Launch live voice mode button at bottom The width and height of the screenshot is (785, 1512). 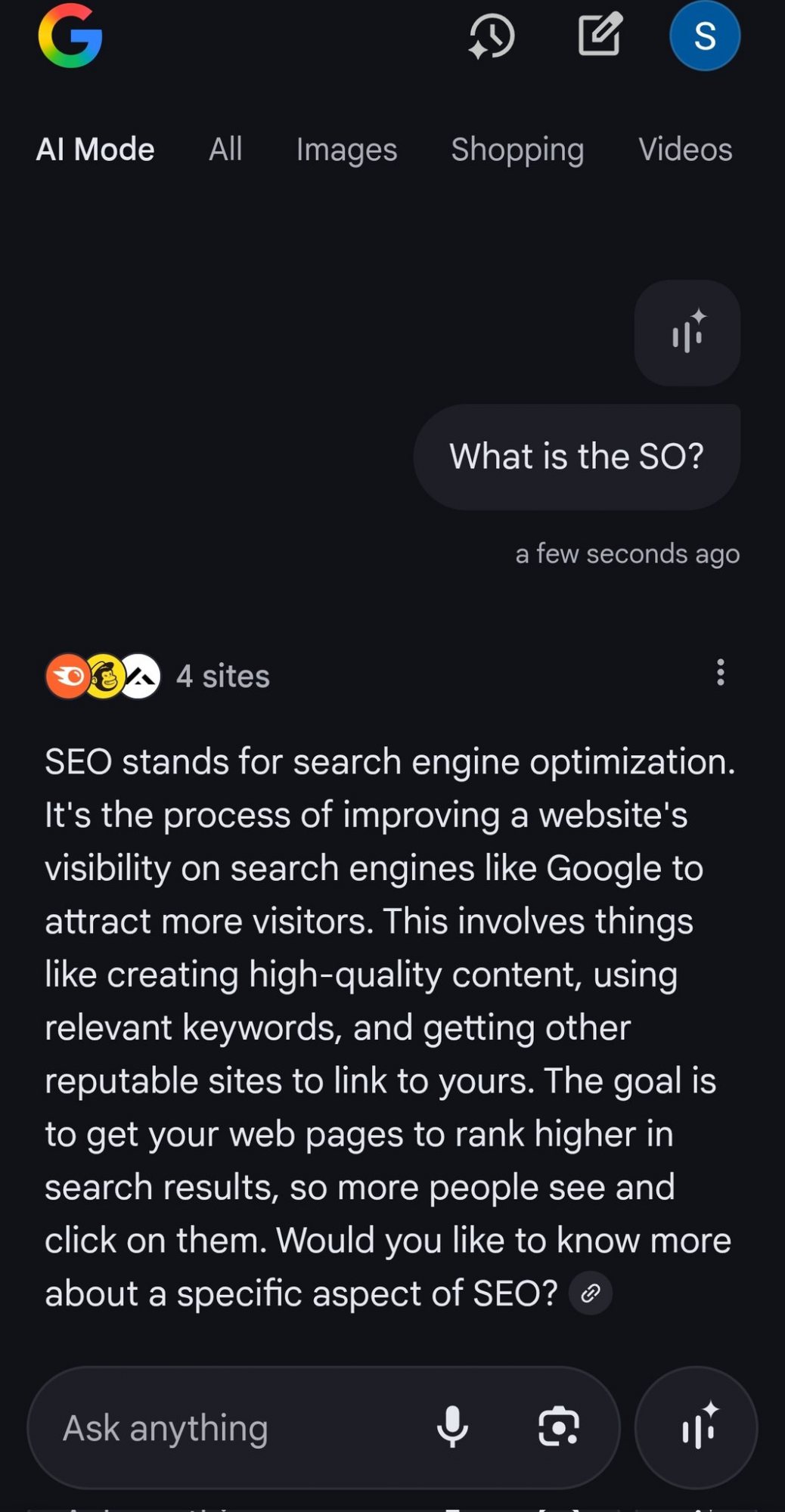[x=696, y=1427]
